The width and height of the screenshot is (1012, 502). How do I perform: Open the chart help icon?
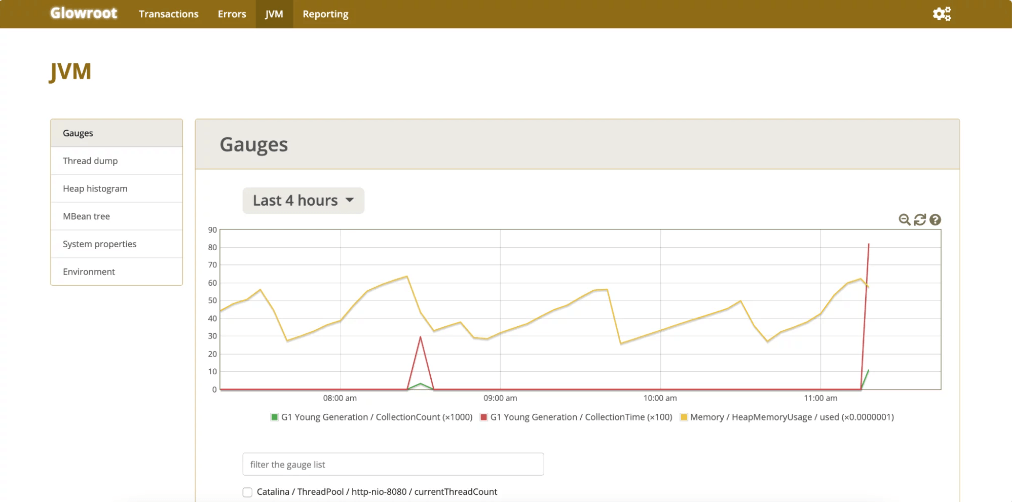935,220
